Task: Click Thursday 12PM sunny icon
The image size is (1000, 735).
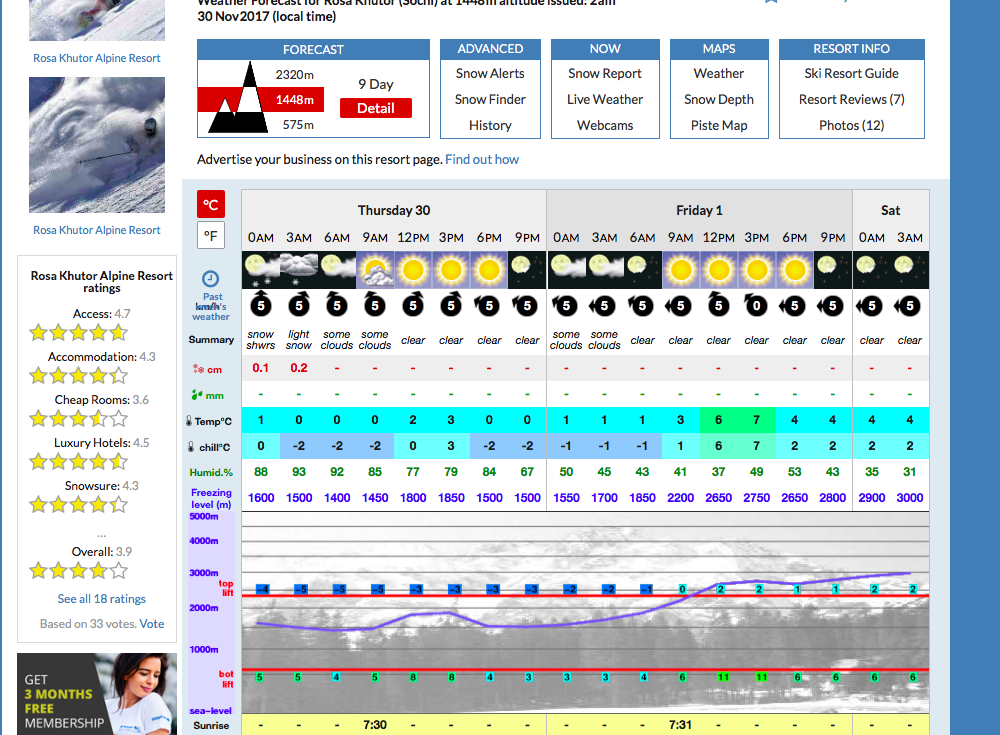Action: pos(413,270)
